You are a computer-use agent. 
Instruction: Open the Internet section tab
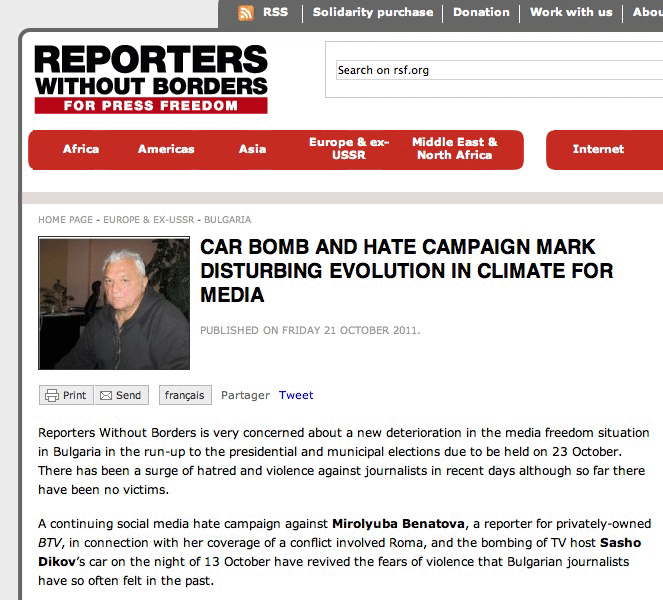598,149
